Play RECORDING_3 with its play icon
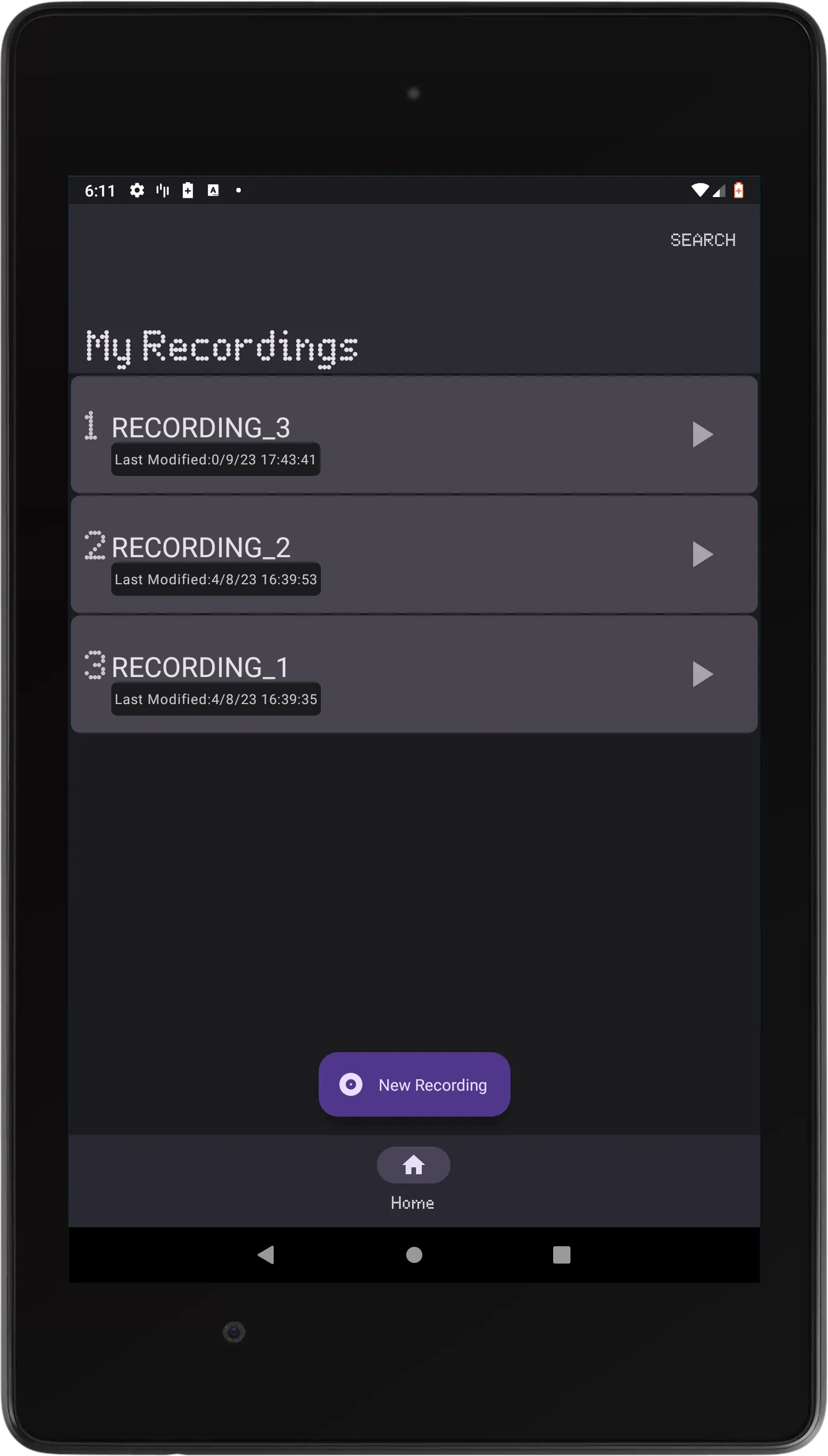 (702, 434)
